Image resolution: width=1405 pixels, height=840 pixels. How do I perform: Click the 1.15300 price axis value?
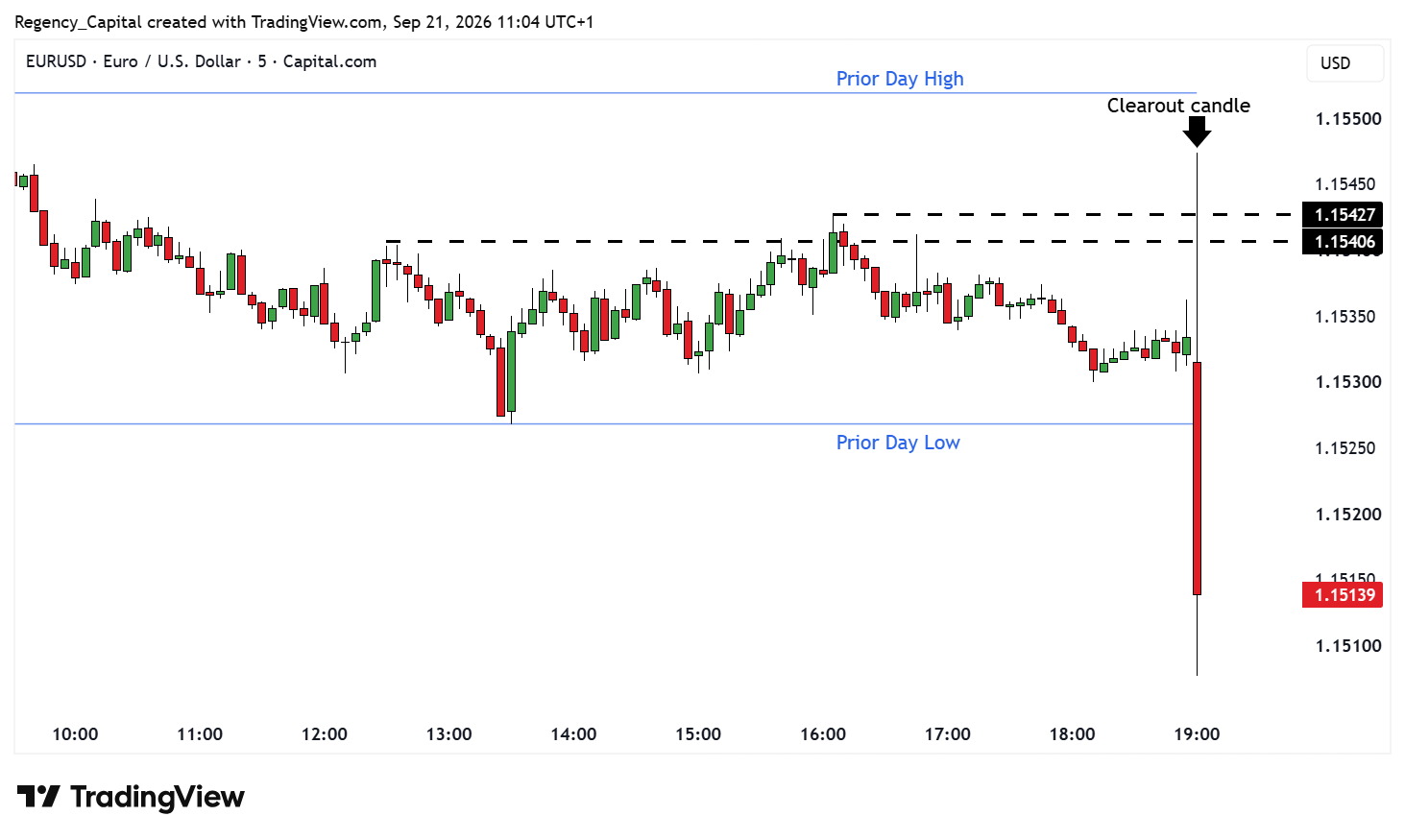1348,382
